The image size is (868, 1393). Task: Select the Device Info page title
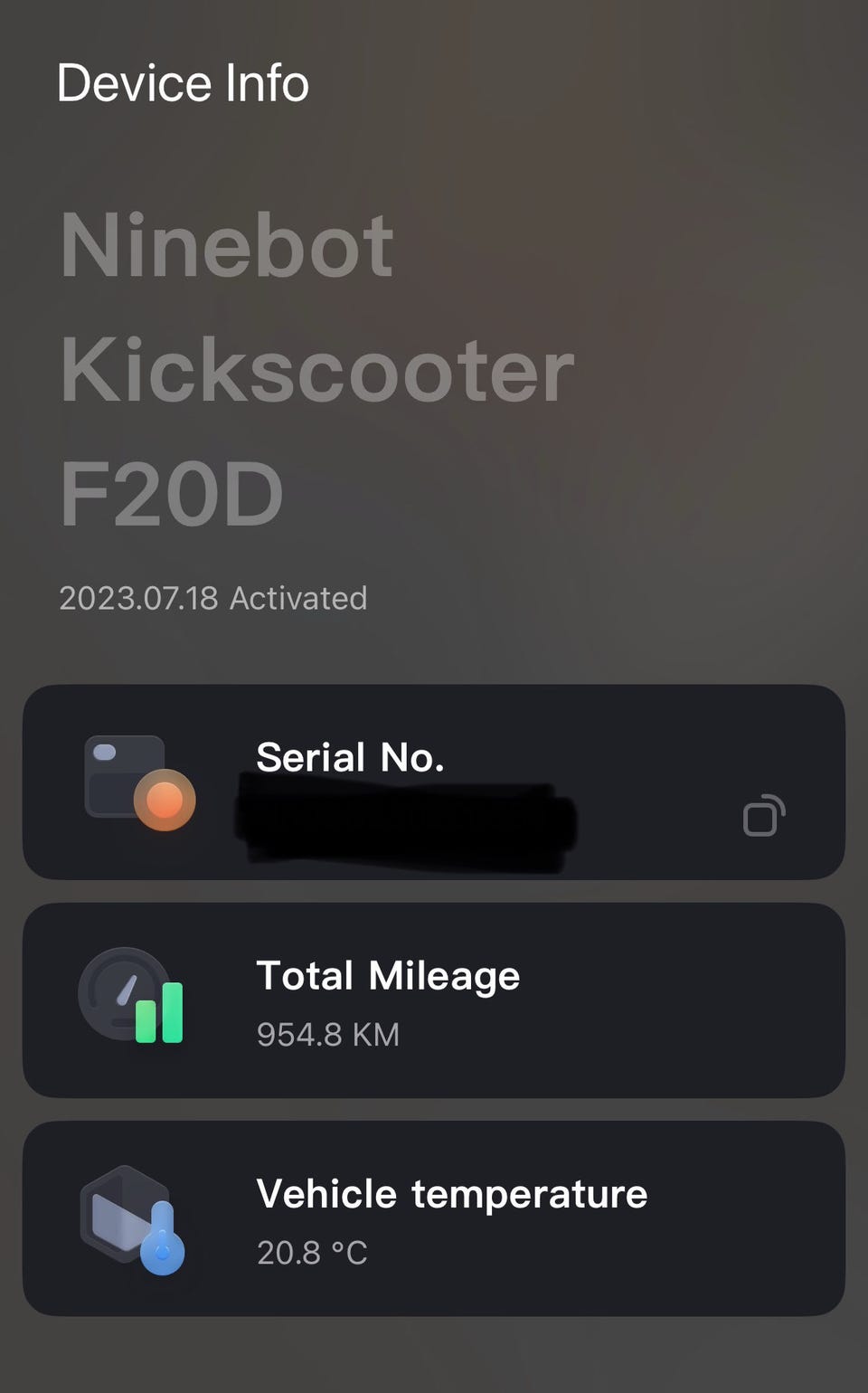[x=183, y=83]
